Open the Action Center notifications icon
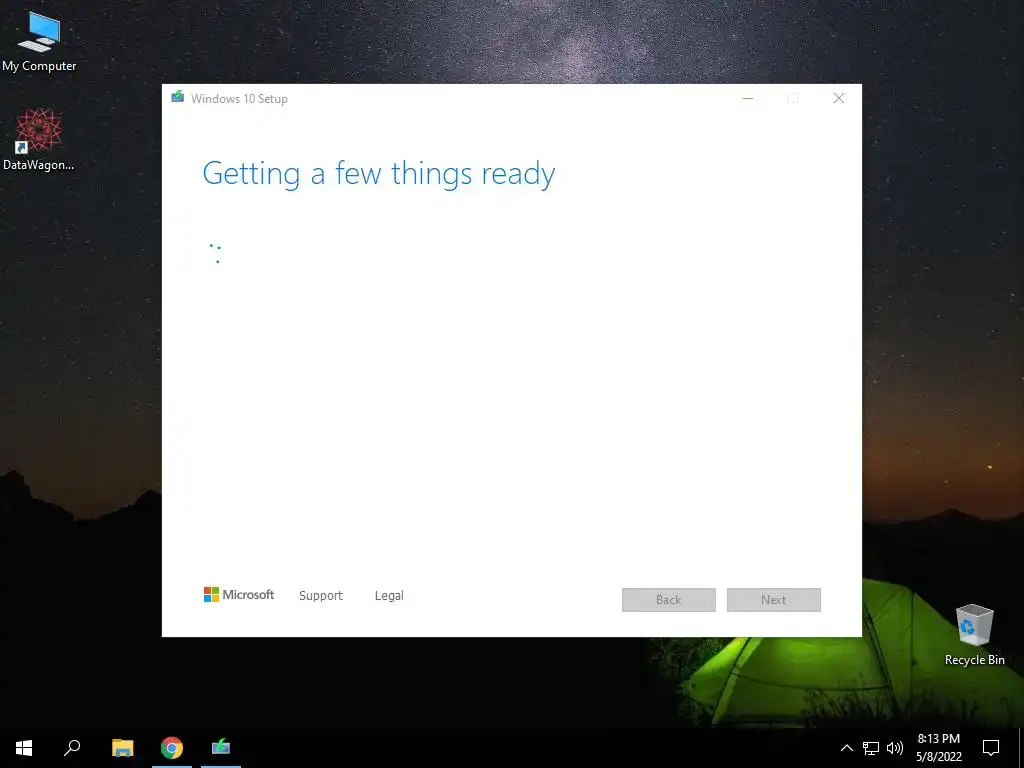The image size is (1024, 768). (x=991, y=748)
